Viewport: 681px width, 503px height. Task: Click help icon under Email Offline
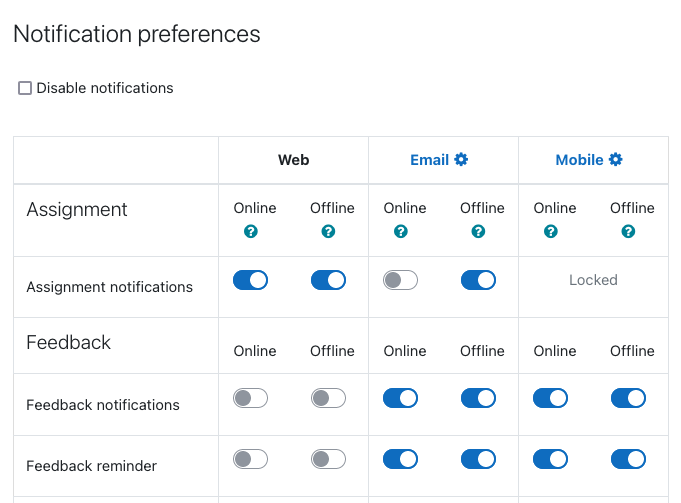[x=478, y=231]
